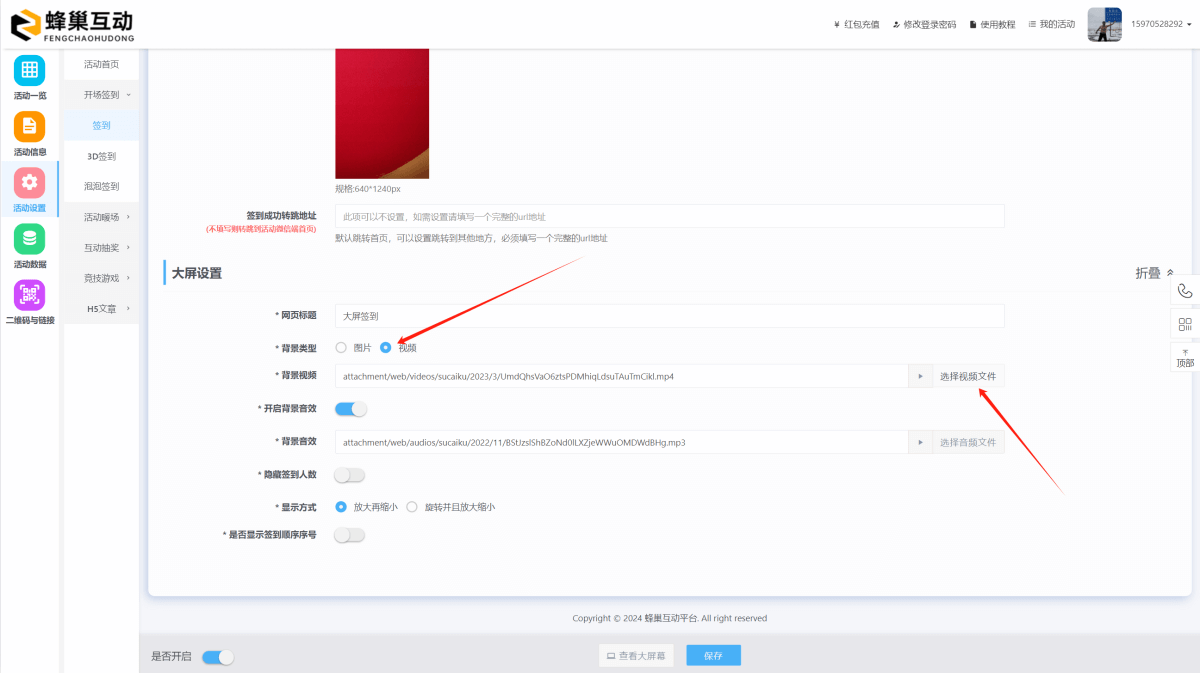Screen dimensions: 1200x673
Task: Expand the 互动抽奖 submenu
Action: coord(100,247)
